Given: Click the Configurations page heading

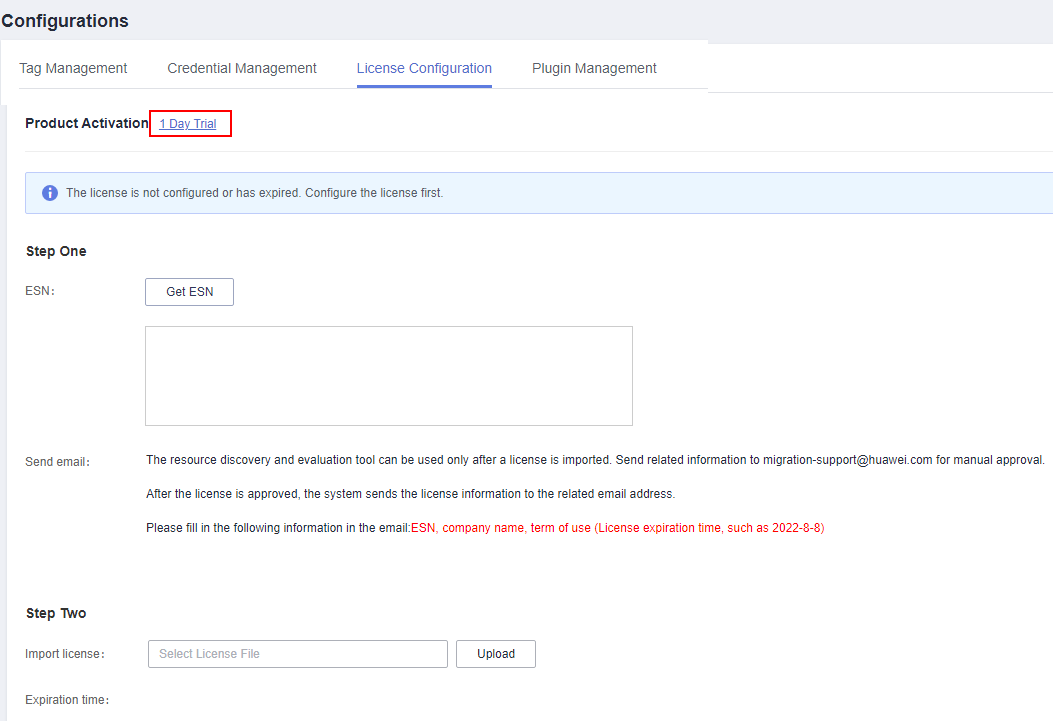Looking at the screenshot, I should click(x=65, y=21).
